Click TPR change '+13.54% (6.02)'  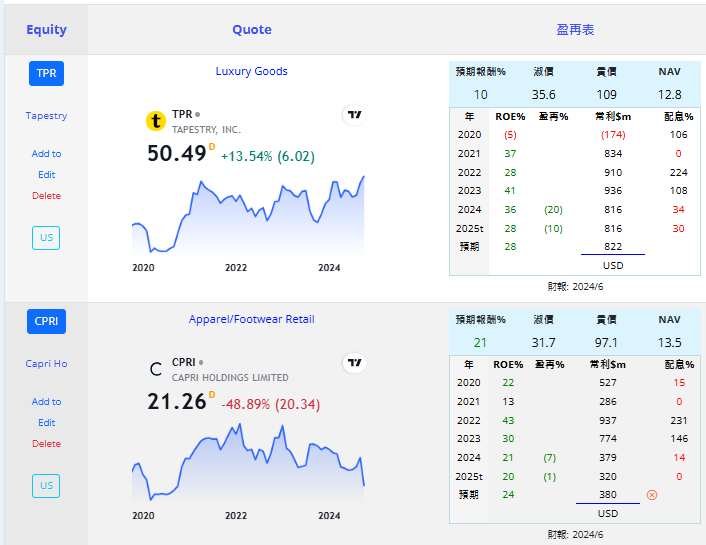tap(268, 157)
